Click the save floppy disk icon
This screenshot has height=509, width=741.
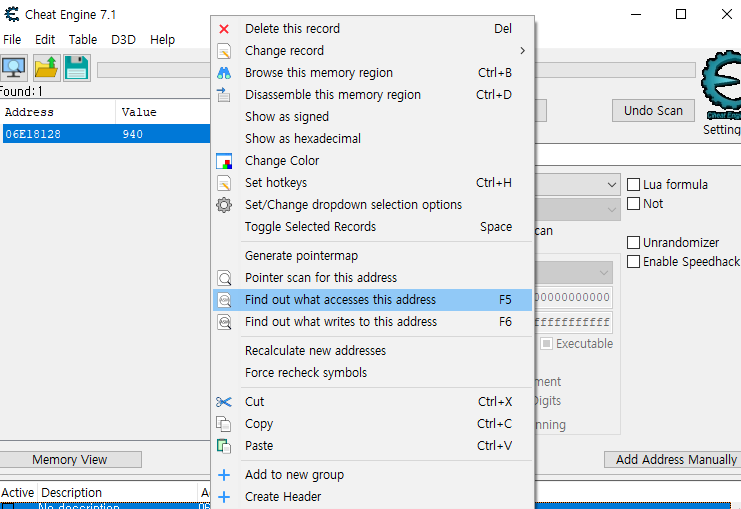tap(77, 68)
